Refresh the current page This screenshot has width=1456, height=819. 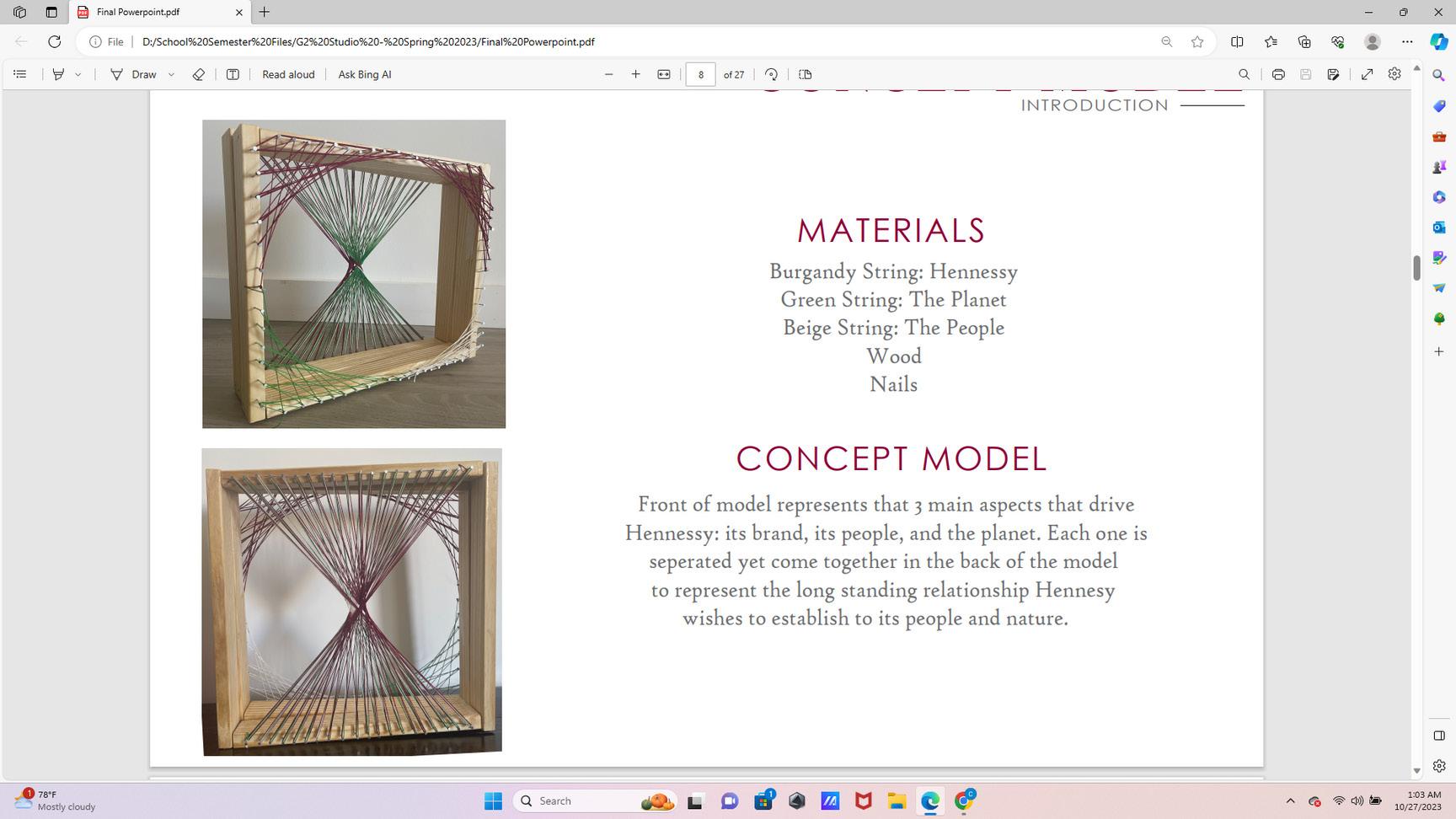click(x=55, y=41)
